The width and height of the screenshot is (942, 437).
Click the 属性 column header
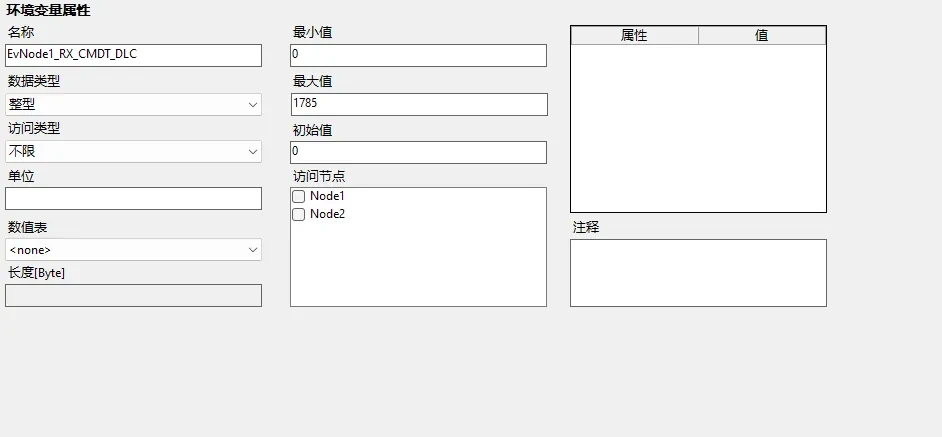[634, 35]
